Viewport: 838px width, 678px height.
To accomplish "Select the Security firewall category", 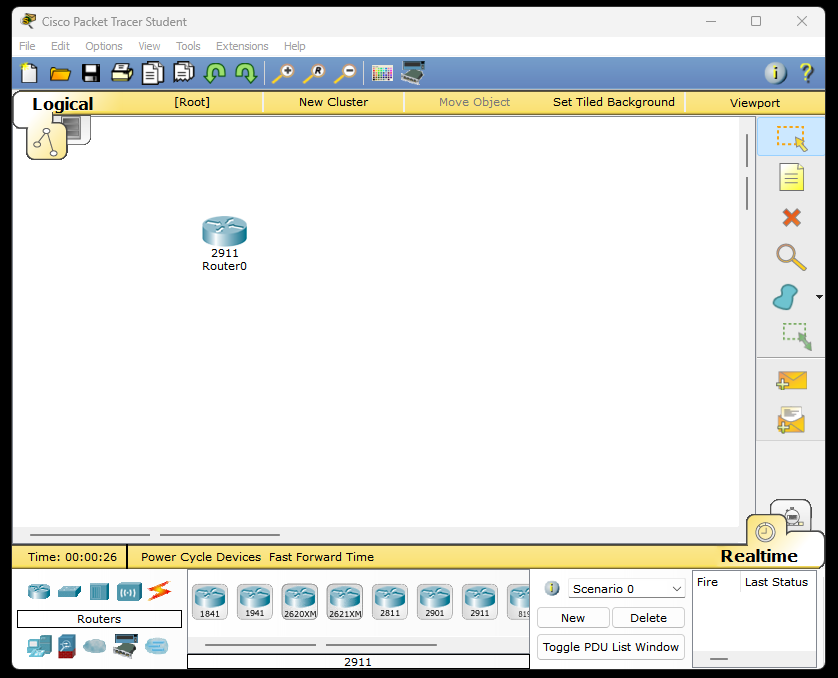I will pos(66,646).
